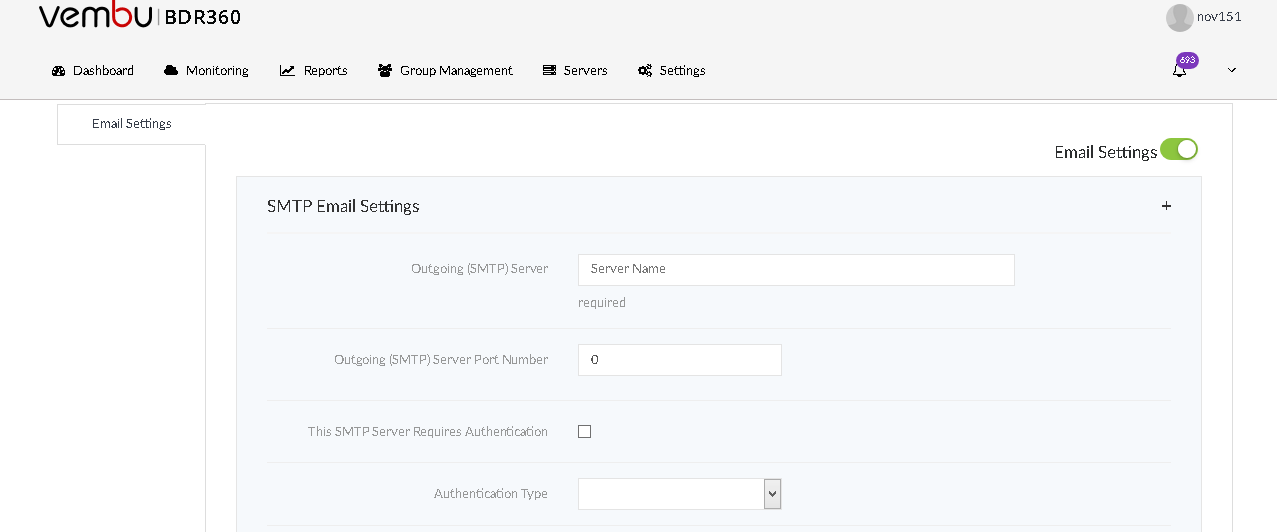1277x532 pixels.
Task: Expand SMTP Email Settings with plus icon
Action: click(1166, 206)
